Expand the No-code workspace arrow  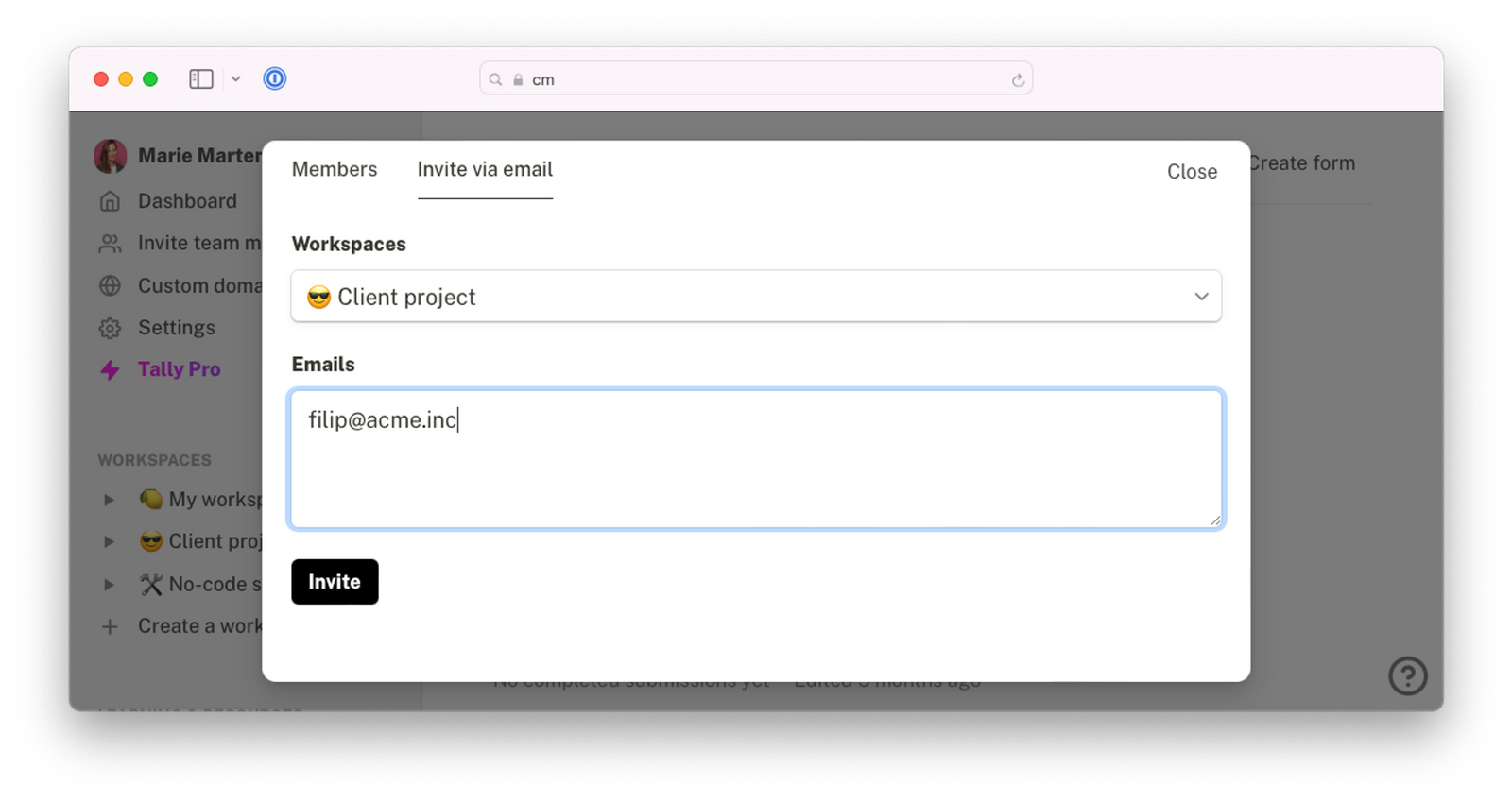109,585
